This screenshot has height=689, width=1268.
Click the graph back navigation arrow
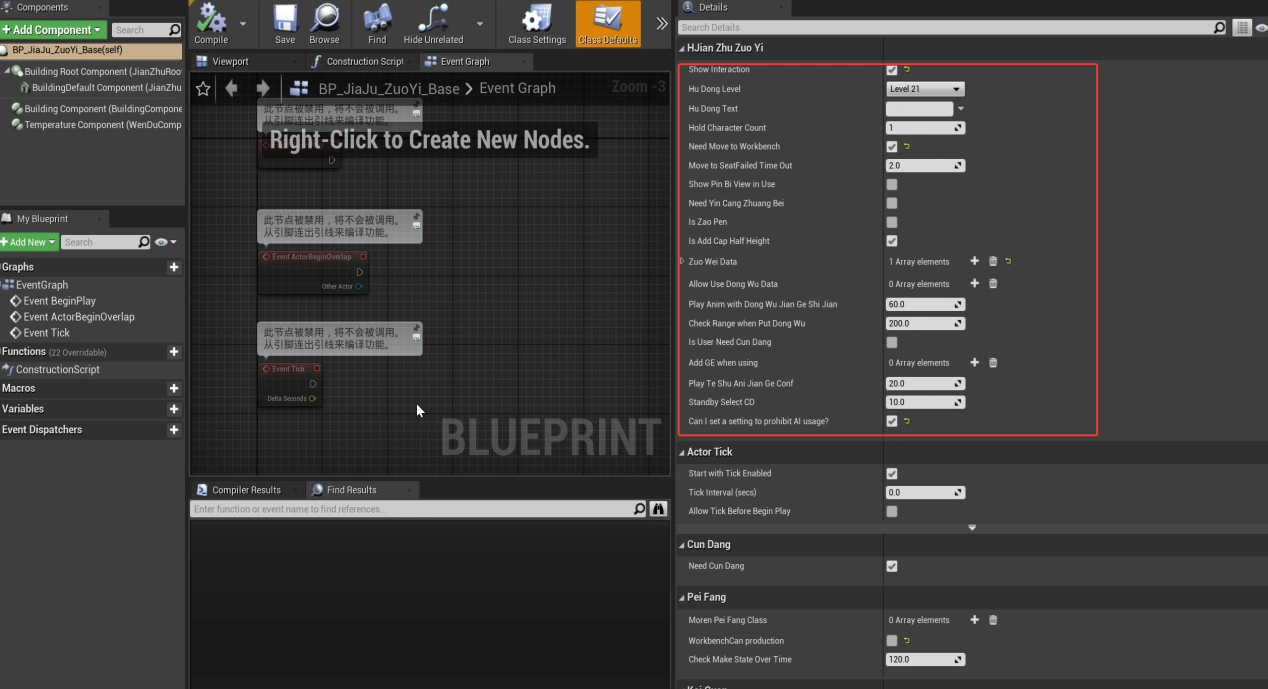tap(232, 88)
